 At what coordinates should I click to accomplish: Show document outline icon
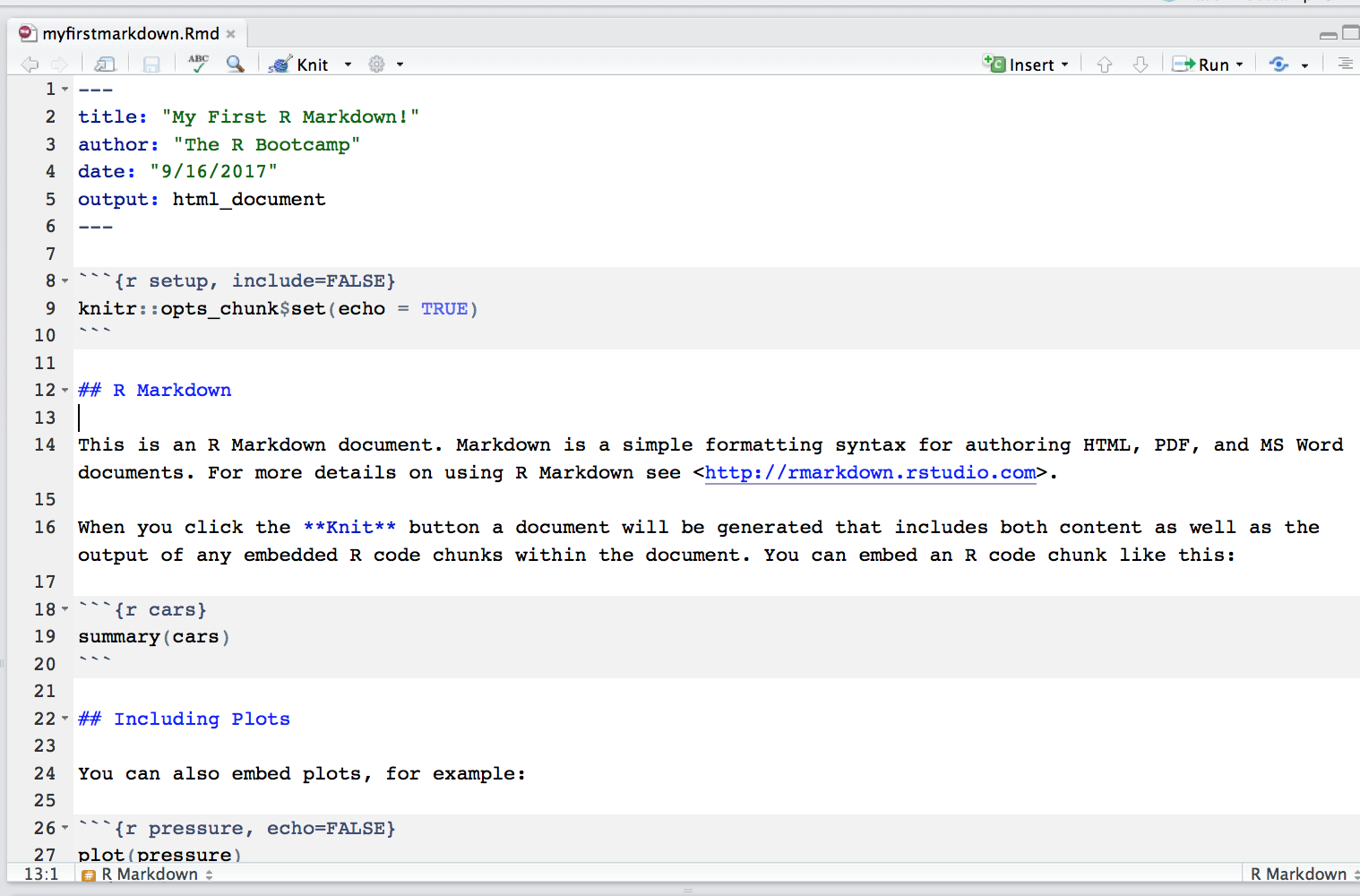click(x=1345, y=64)
